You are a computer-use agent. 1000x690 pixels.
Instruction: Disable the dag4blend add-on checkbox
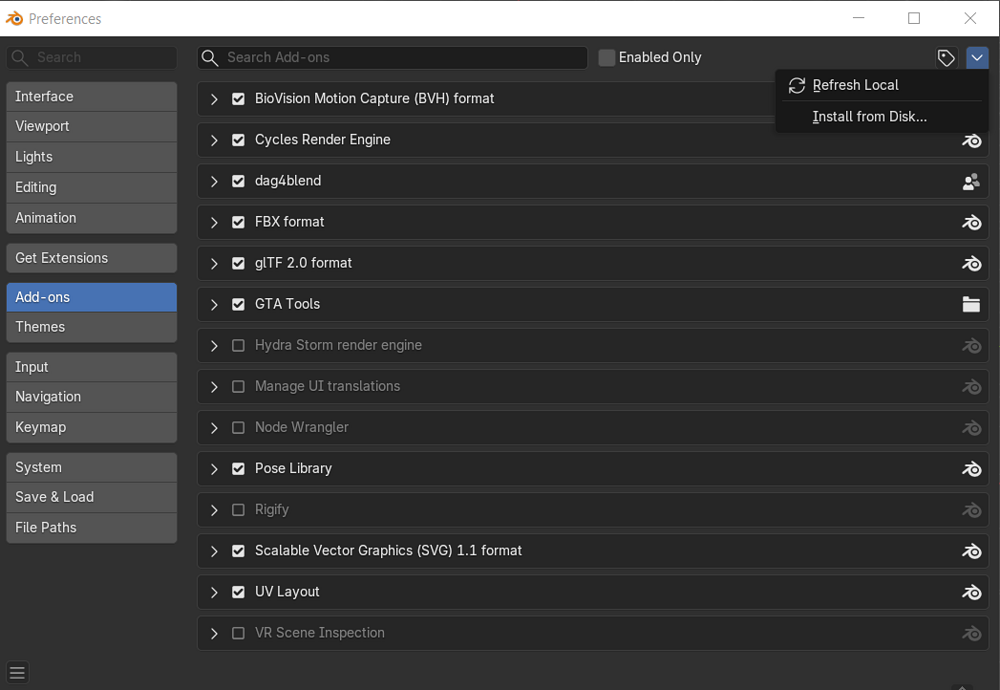coord(238,181)
